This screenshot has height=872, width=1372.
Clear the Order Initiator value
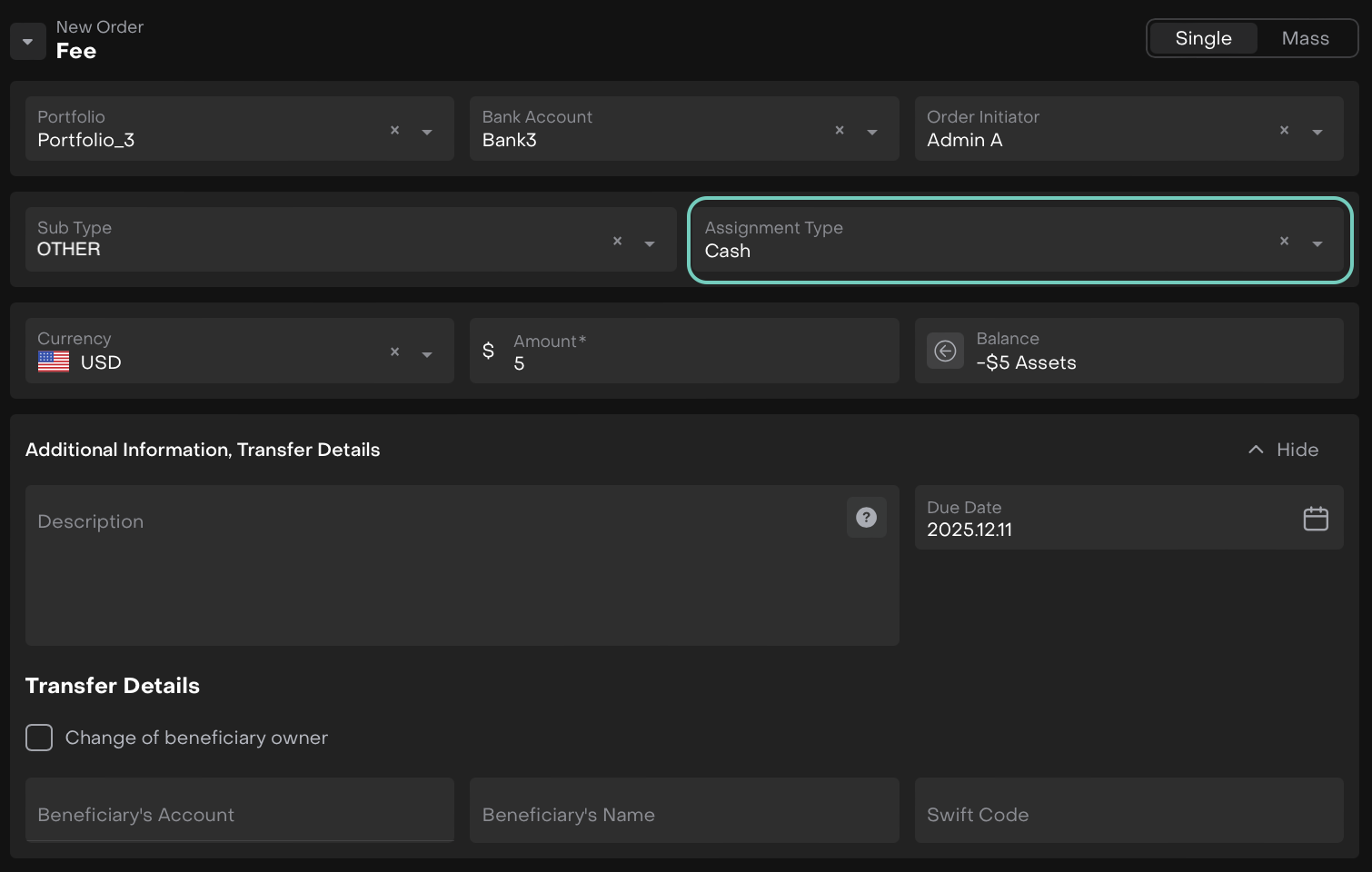(x=1284, y=131)
